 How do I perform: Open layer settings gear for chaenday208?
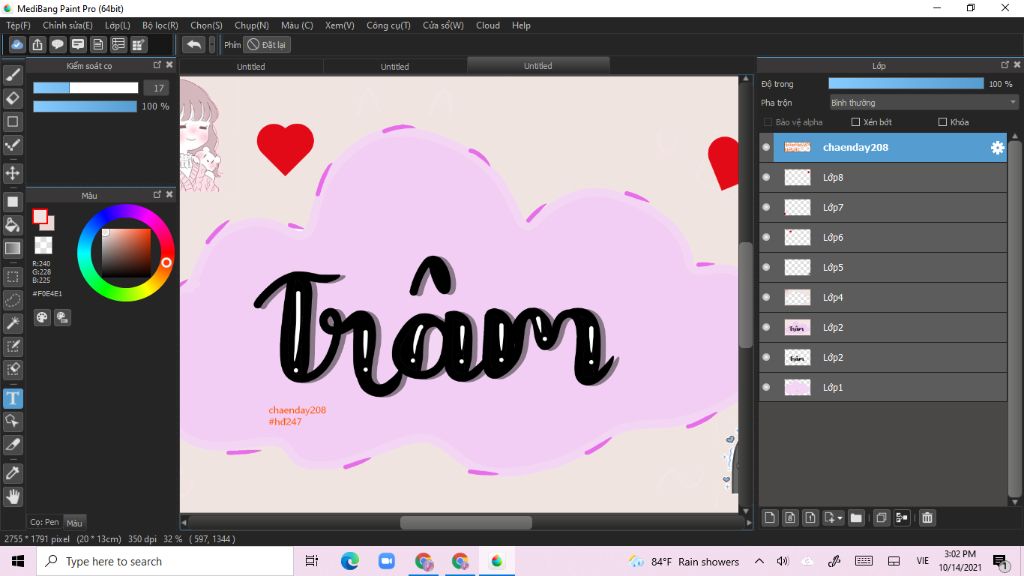pyautogui.click(x=997, y=148)
